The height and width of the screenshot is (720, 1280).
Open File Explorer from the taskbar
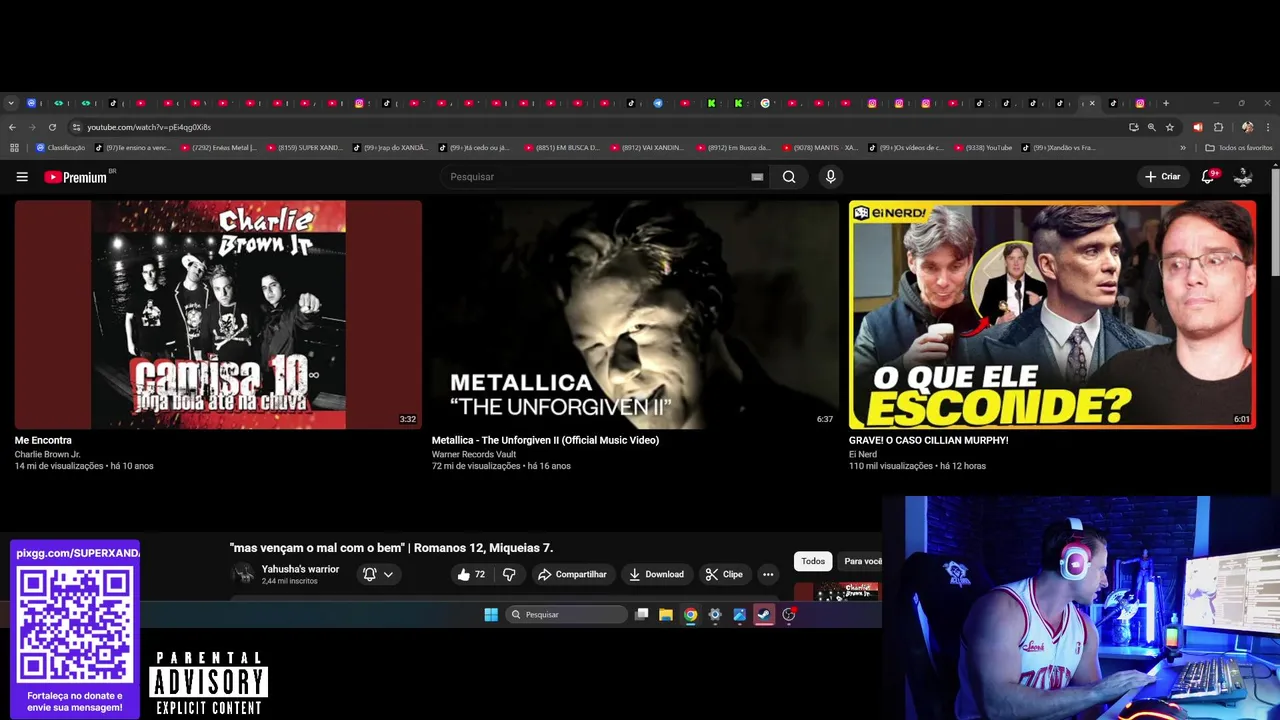666,615
